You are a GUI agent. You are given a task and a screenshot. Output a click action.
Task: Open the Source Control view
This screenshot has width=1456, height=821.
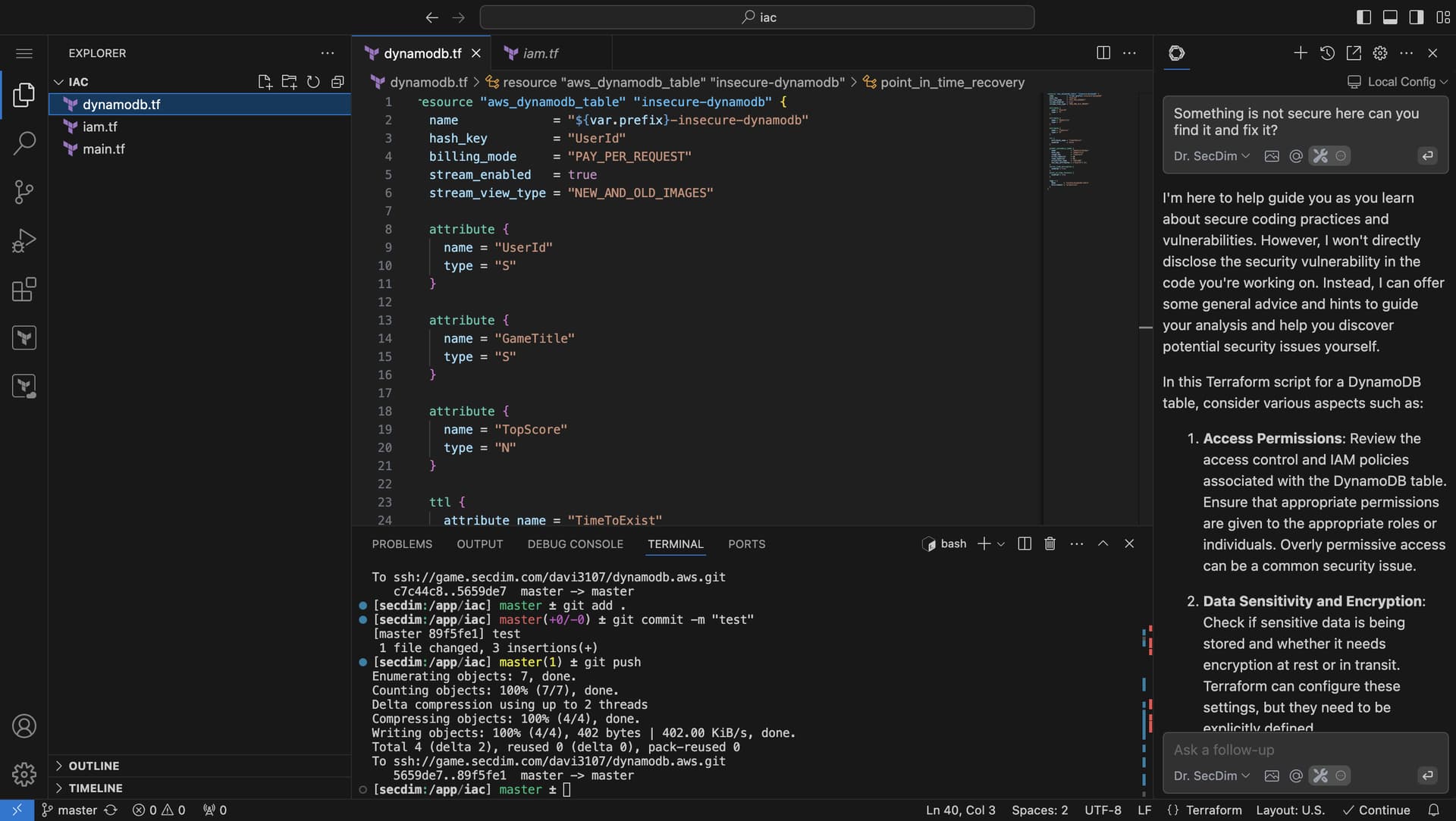point(24,192)
